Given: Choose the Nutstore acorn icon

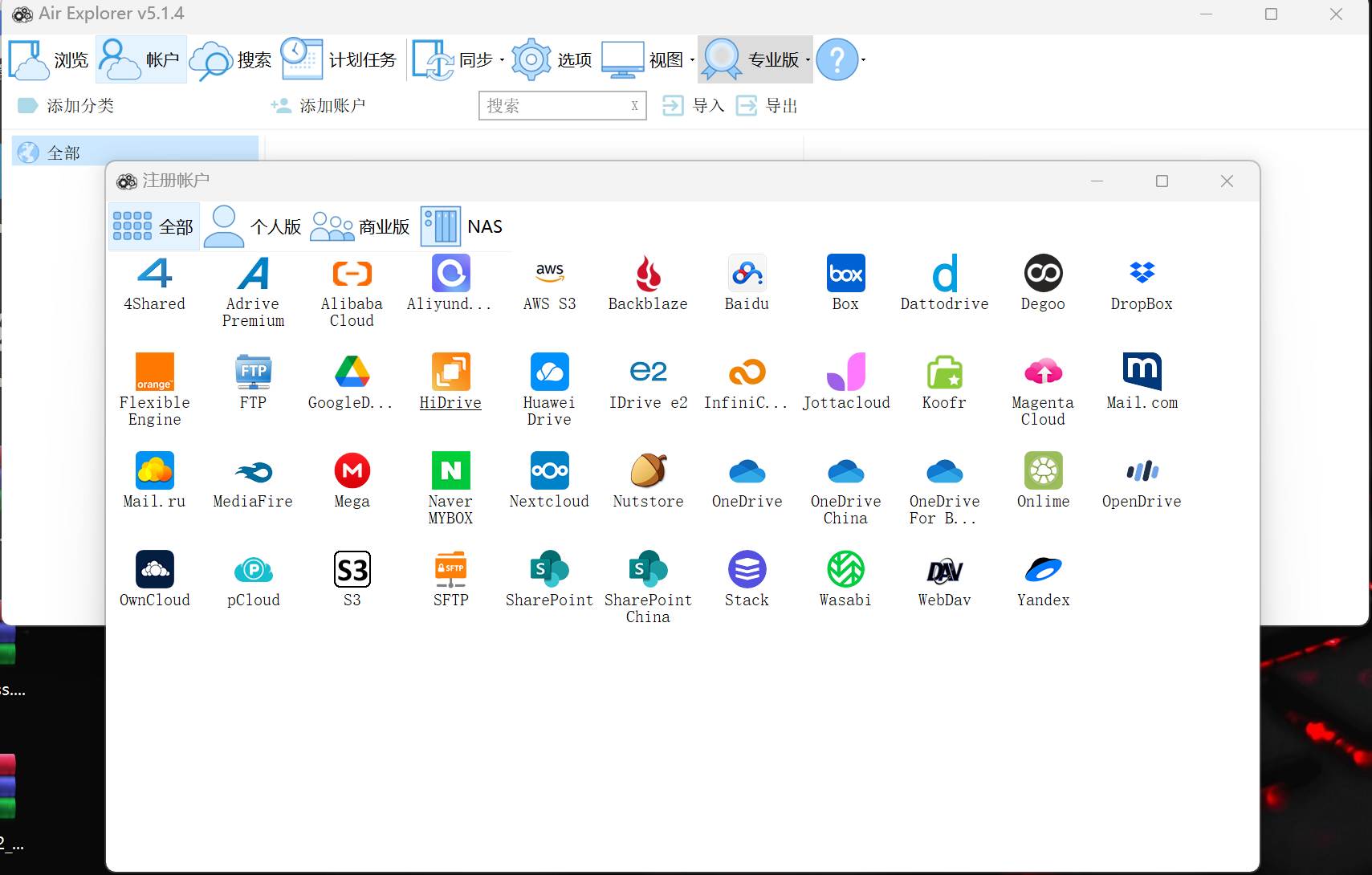Looking at the screenshot, I should (x=649, y=471).
